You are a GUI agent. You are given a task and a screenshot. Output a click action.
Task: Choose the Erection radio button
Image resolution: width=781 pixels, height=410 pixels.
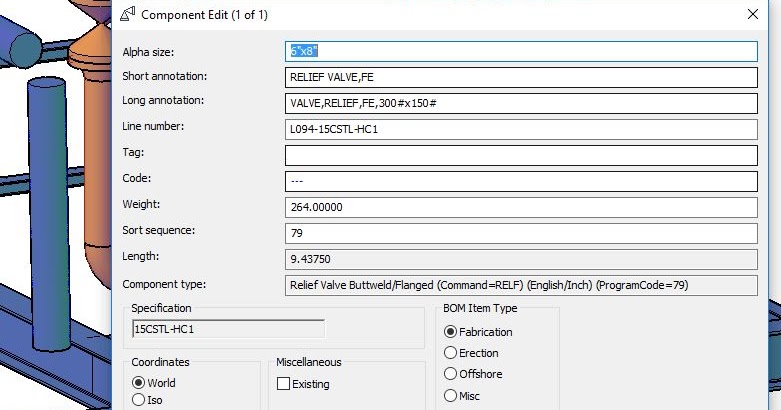(450, 353)
